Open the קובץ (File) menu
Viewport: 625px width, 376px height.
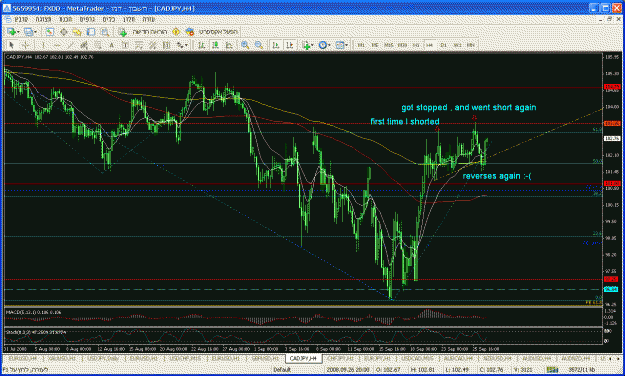click(21, 19)
